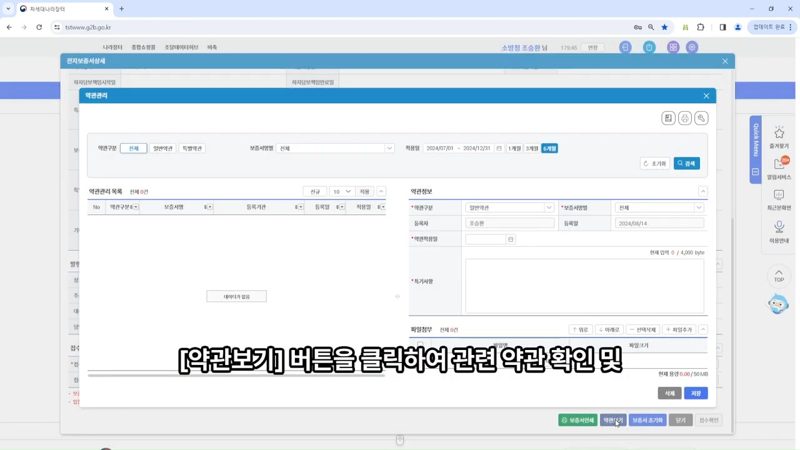Open the 즐겨찾기 star icon in quick menu
This screenshot has height=450, width=800.
coord(779,134)
